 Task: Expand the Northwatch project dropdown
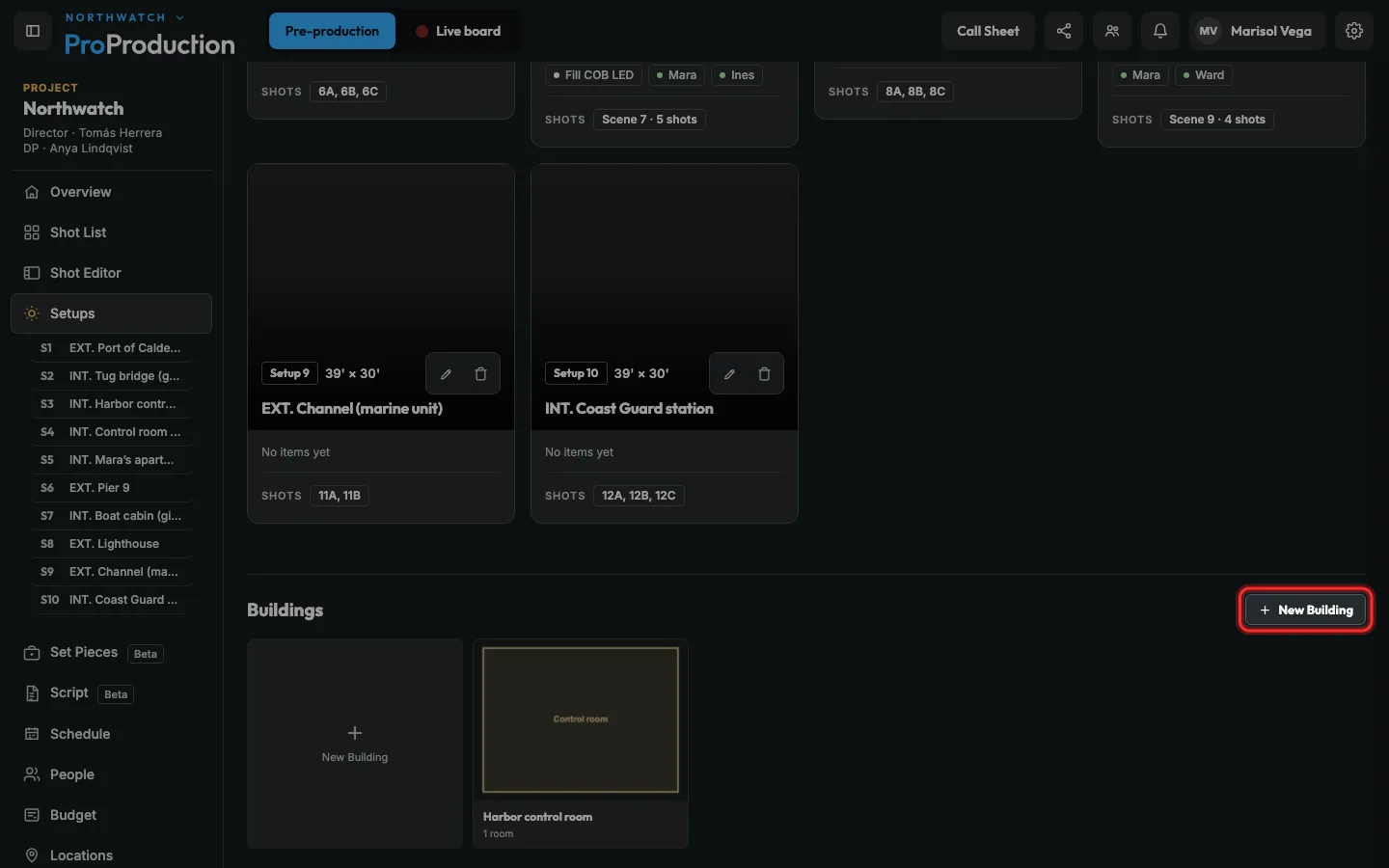[x=124, y=17]
